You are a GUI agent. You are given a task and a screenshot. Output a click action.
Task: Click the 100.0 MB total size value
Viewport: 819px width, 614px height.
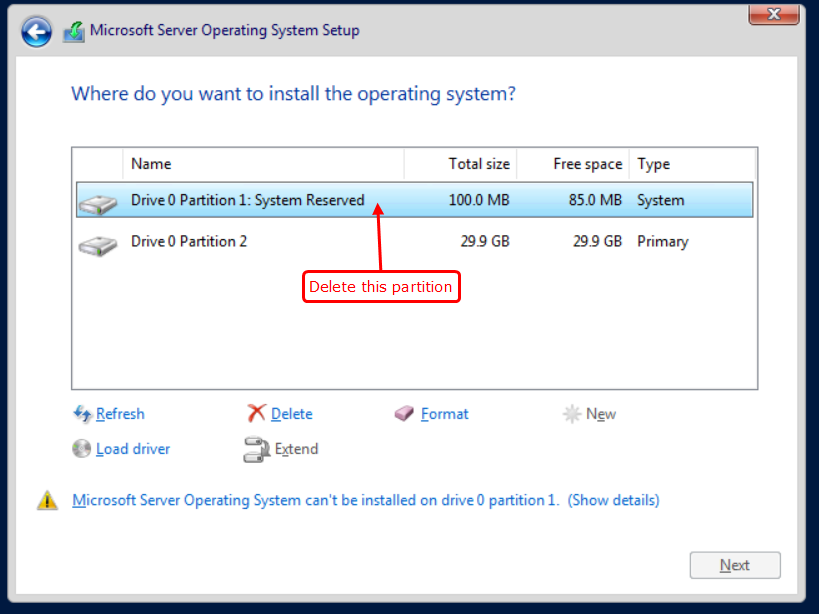479,200
